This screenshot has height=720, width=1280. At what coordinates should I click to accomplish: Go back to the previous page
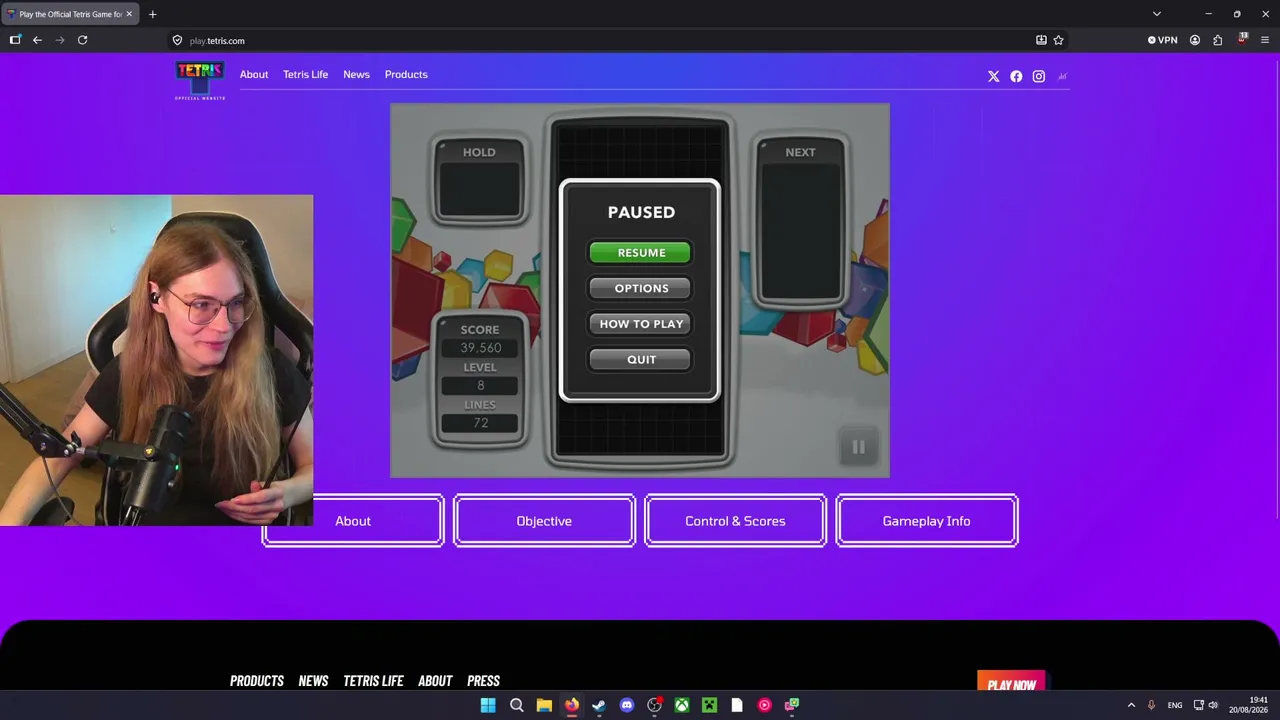37,40
